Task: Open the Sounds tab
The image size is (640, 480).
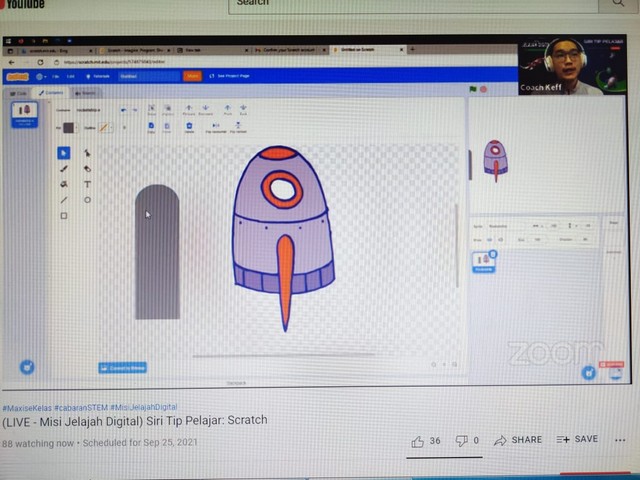Action: pos(86,93)
